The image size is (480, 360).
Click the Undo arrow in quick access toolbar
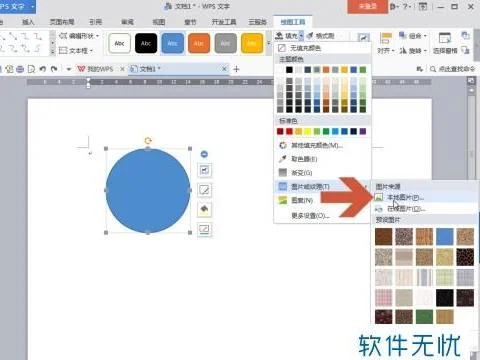43,69
